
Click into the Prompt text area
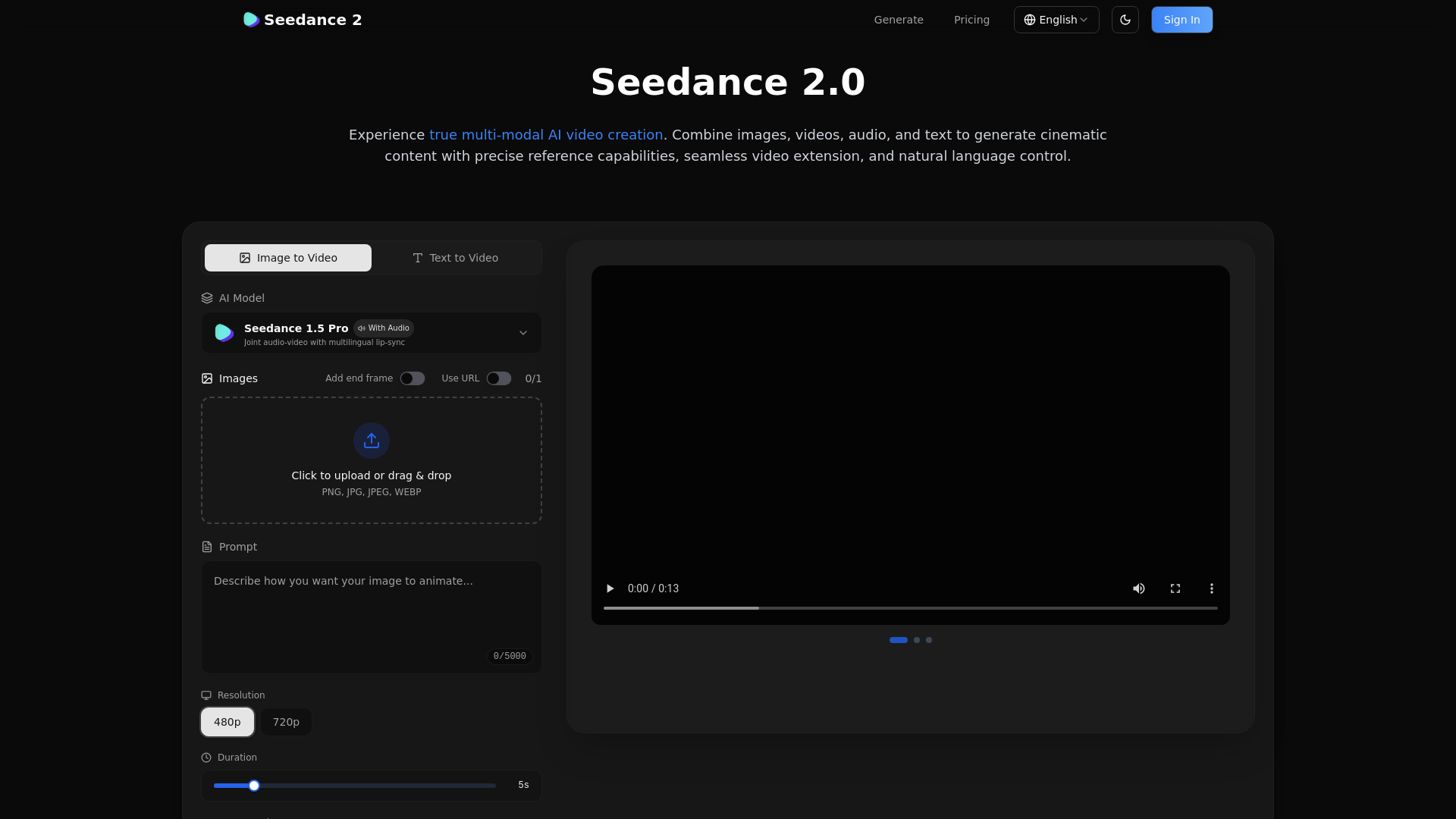372,617
